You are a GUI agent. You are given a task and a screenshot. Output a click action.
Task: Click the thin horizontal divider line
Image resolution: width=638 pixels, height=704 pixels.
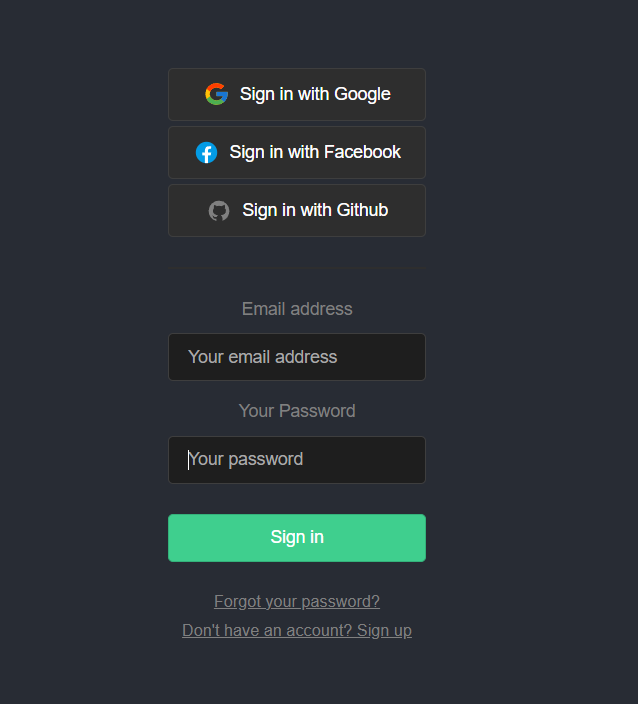[x=297, y=268]
